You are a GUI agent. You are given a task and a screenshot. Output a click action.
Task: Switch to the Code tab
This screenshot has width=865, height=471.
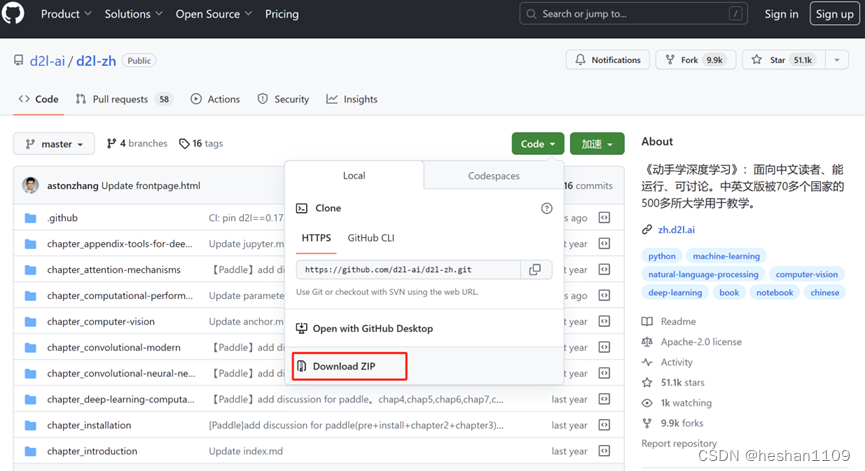point(39,99)
